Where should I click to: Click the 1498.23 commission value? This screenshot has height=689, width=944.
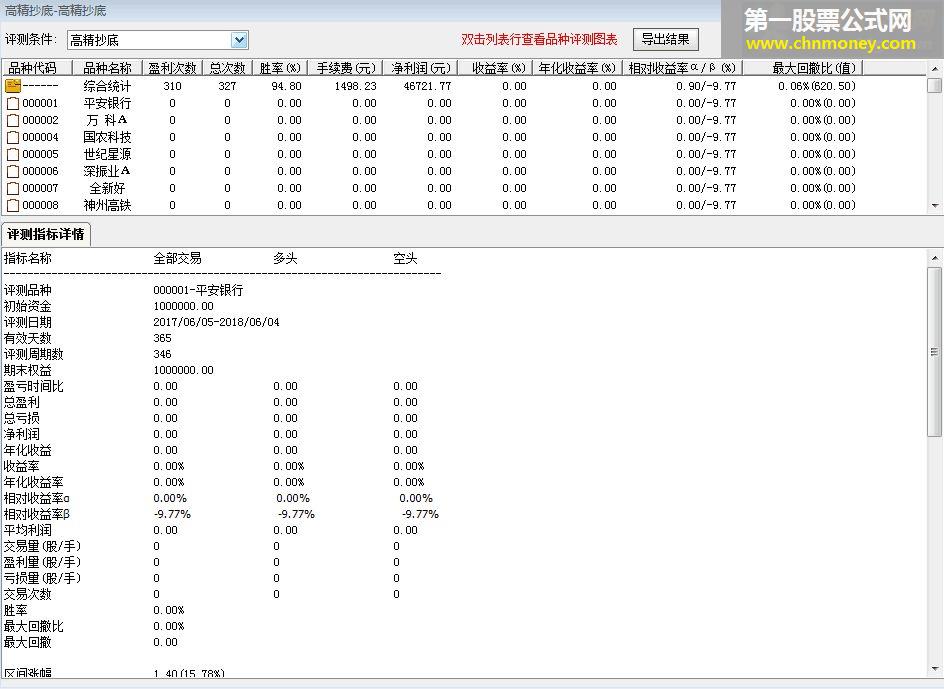[x=356, y=86]
